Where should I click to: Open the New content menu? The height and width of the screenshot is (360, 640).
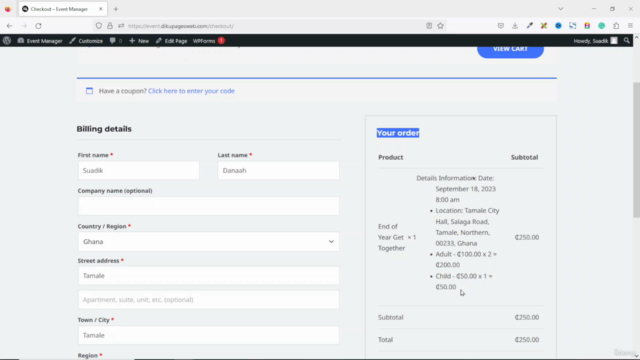(139, 41)
